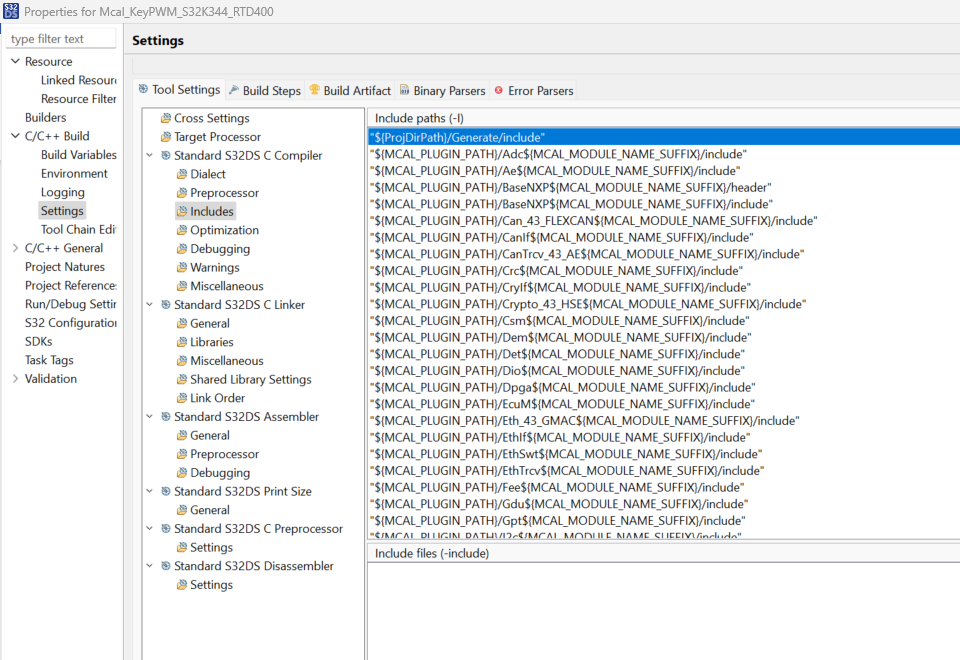Open the Binary Parsers tab
The height and width of the screenshot is (660, 960).
click(x=443, y=91)
